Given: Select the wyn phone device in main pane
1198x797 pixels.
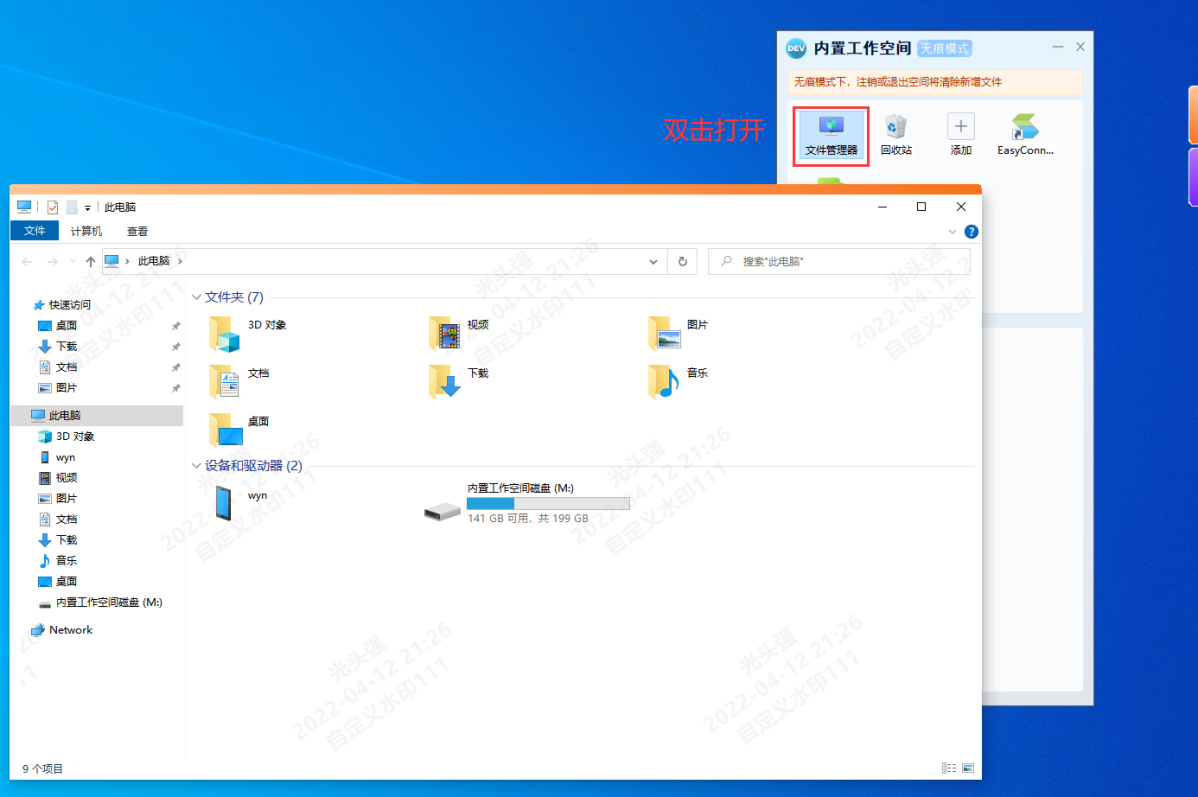Looking at the screenshot, I should click(223, 503).
